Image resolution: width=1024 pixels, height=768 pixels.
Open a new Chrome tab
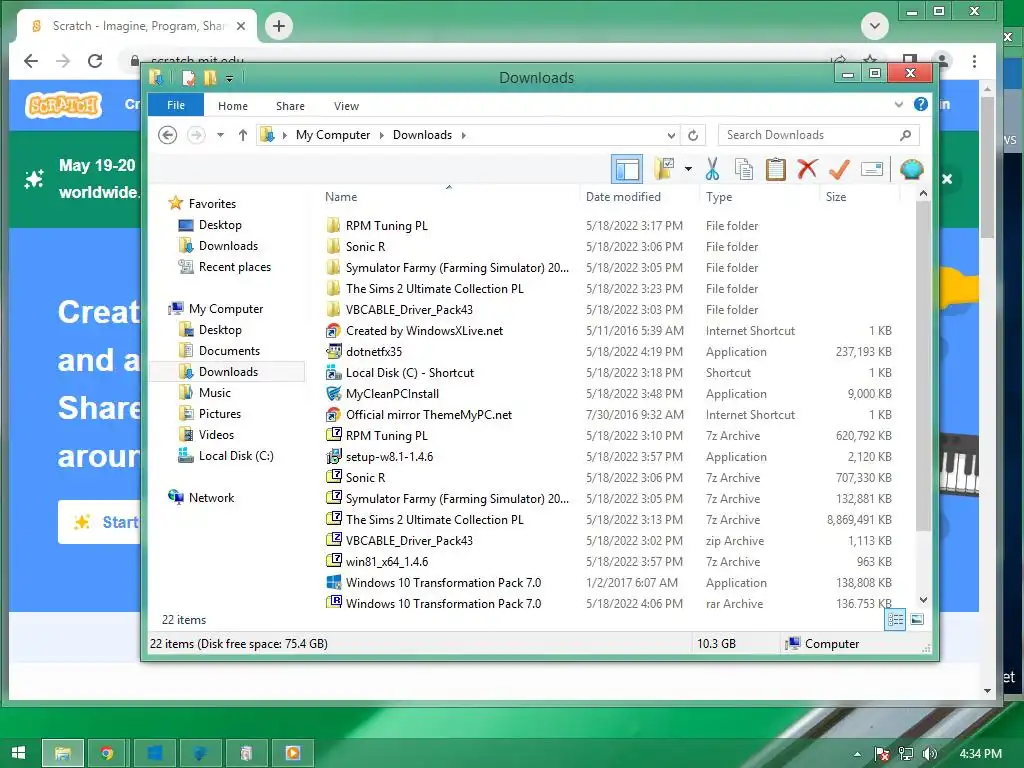(x=279, y=26)
